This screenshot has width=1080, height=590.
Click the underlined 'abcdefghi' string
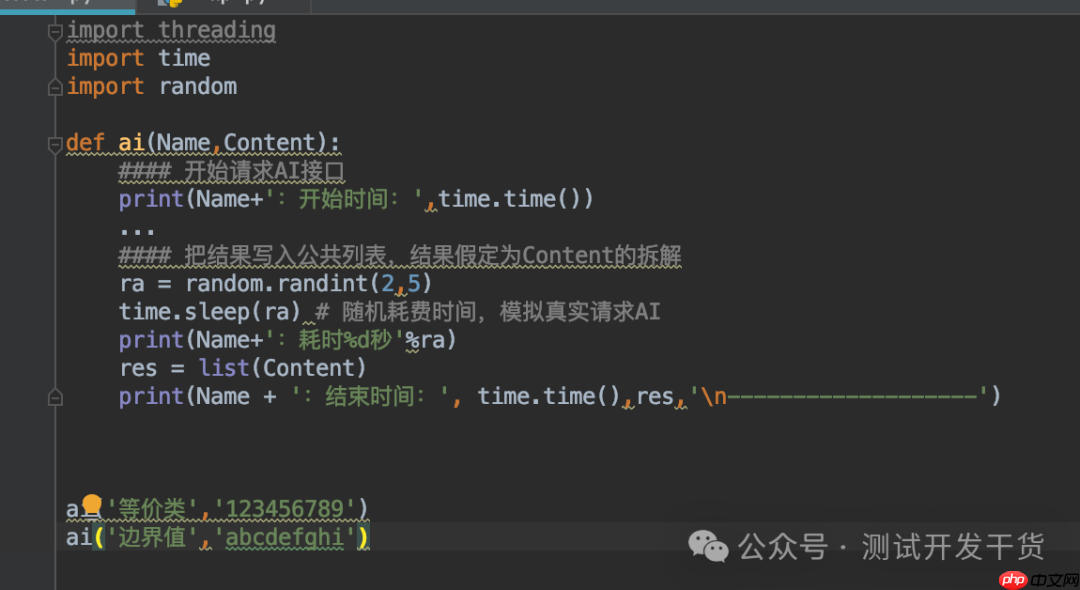[x=285, y=539]
